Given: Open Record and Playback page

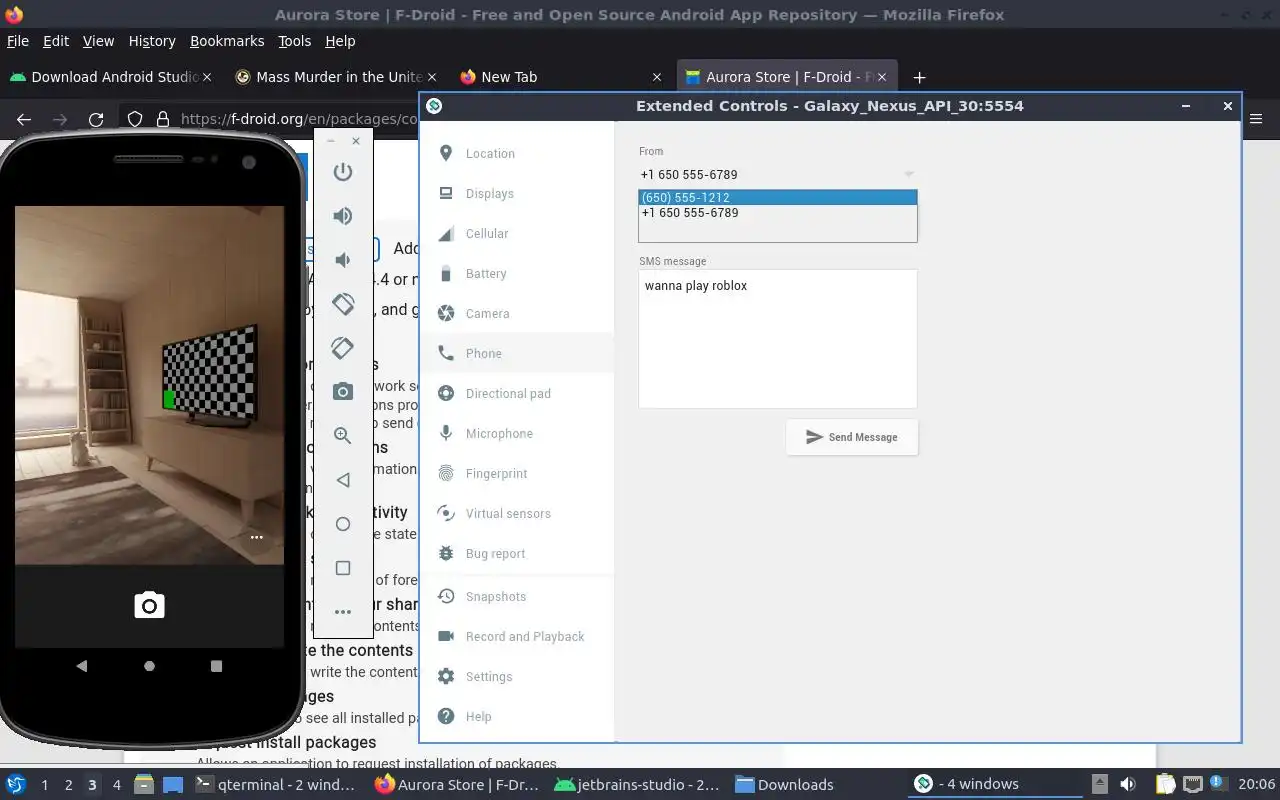Looking at the screenshot, I should pos(516,636).
